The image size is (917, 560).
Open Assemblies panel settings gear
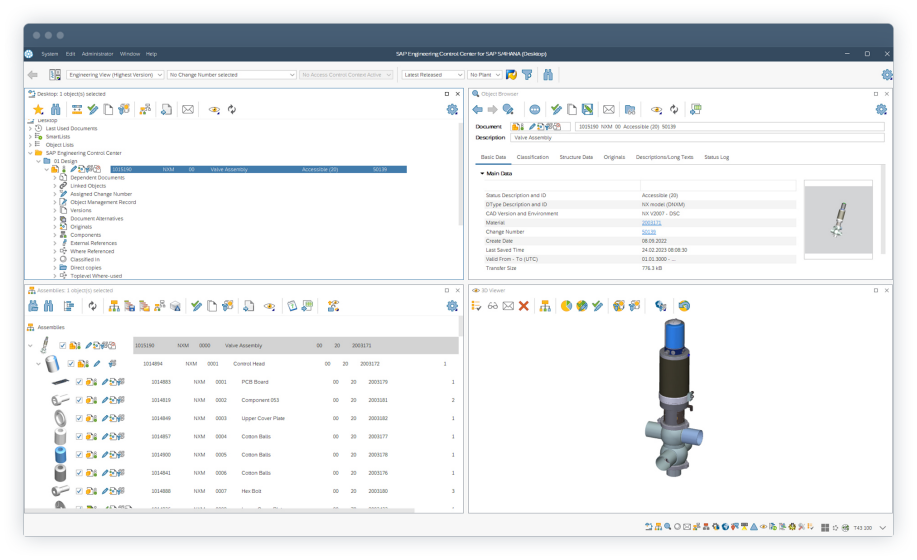coord(452,306)
